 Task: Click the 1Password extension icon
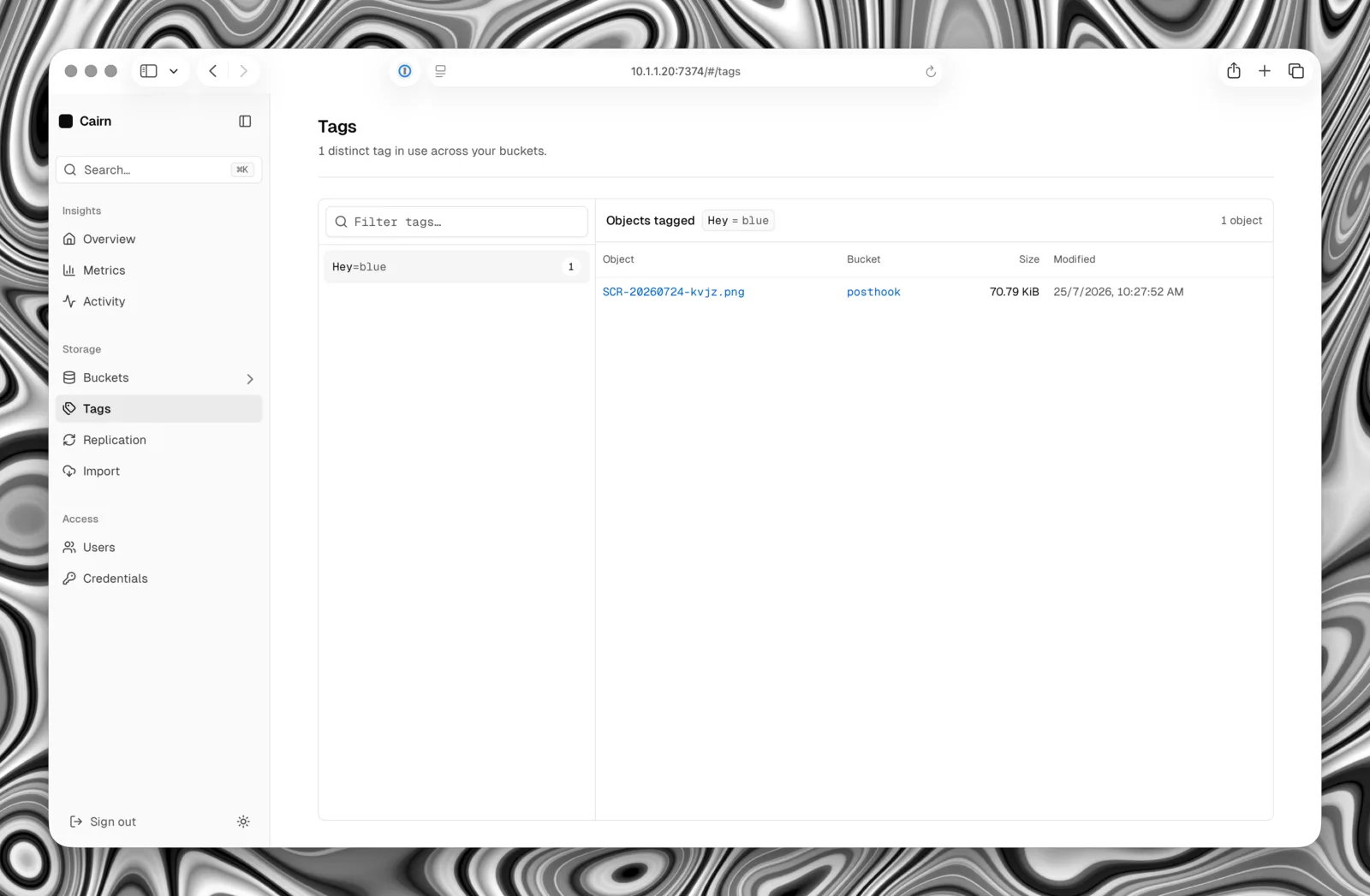(405, 71)
